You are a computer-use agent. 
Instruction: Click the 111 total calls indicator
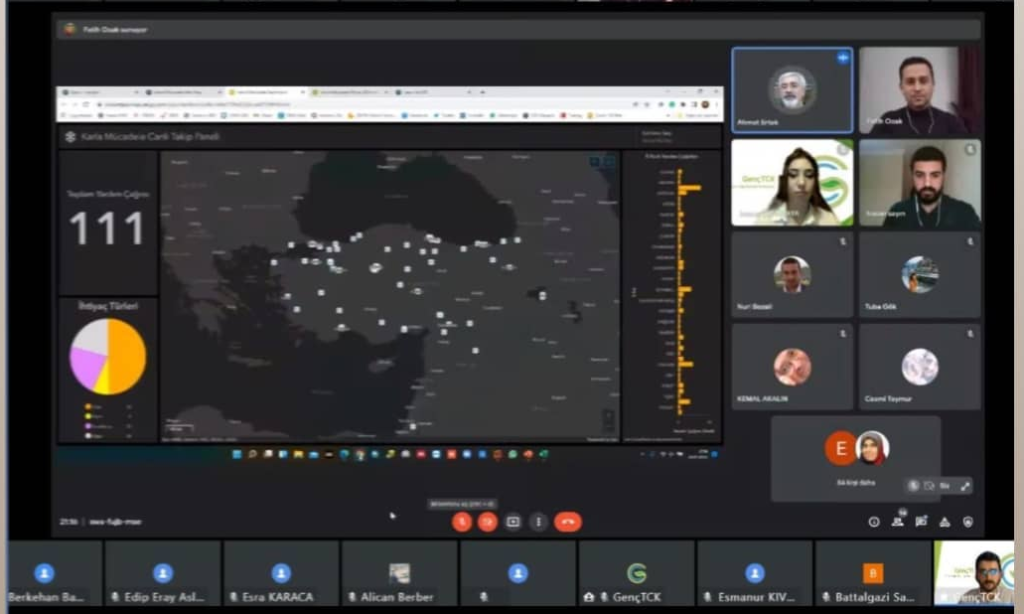click(107, 228)
